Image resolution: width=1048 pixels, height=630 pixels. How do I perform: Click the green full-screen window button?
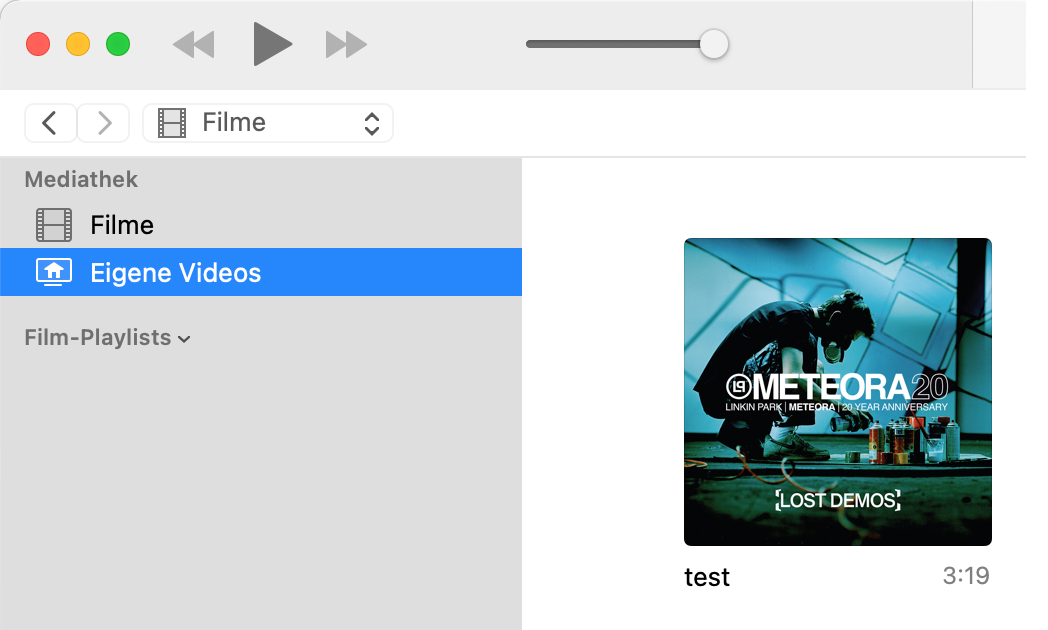[118, 44]
